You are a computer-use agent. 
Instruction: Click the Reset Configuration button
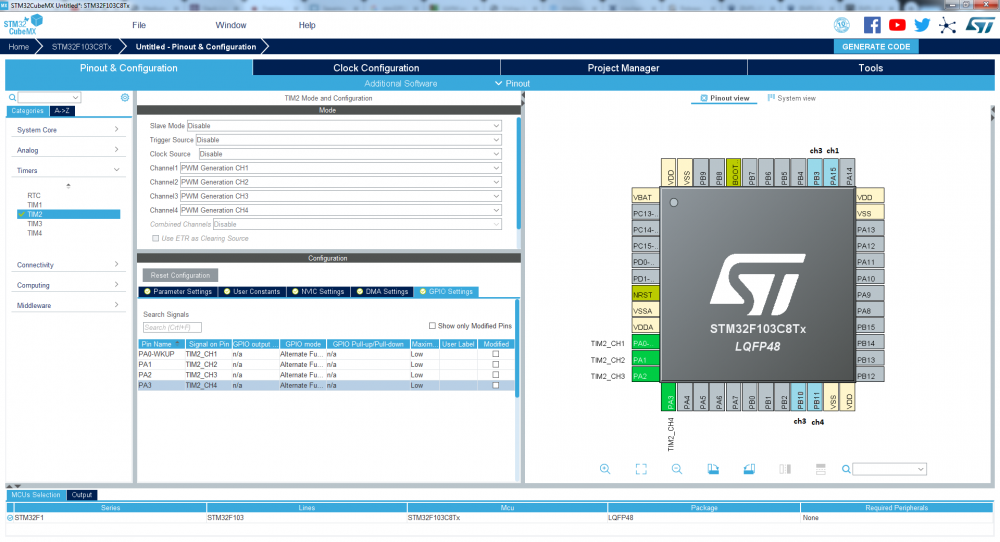pos(180,275)
